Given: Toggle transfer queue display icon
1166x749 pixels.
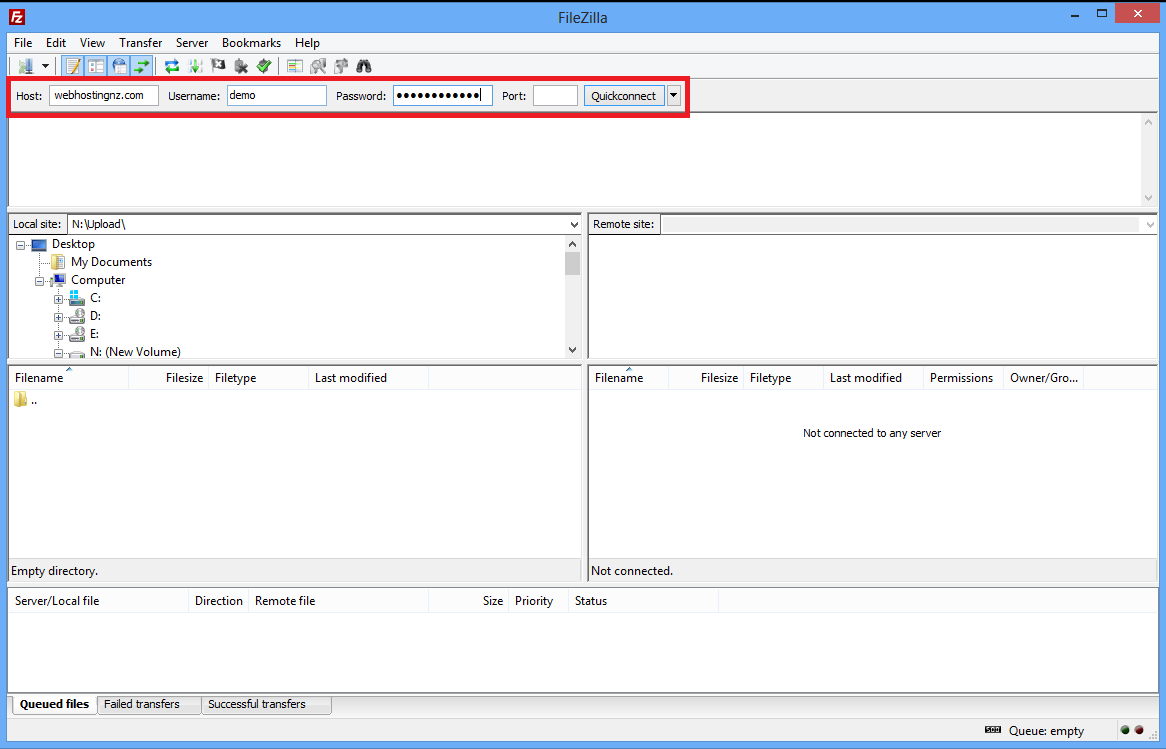Looking at the screenshot, I should pyautogui.click(x=142, y=66).
